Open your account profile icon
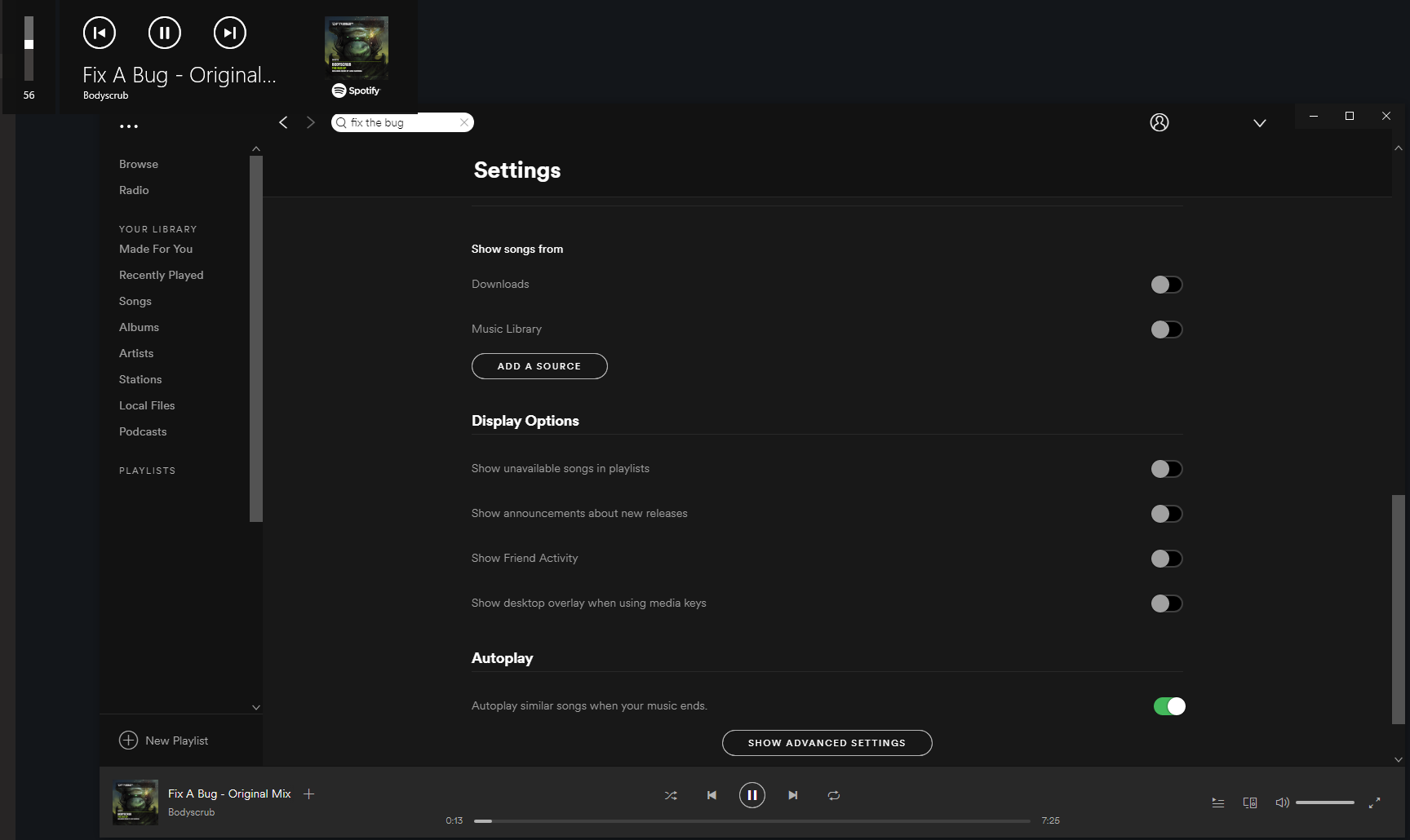This screenshot has height=840, width=1410. 1159,122
